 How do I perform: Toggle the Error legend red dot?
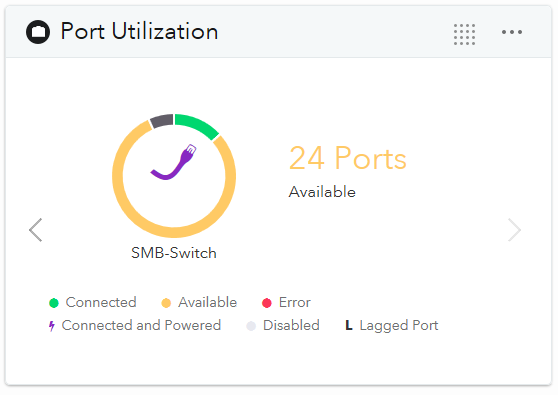(x=267, y=303)
